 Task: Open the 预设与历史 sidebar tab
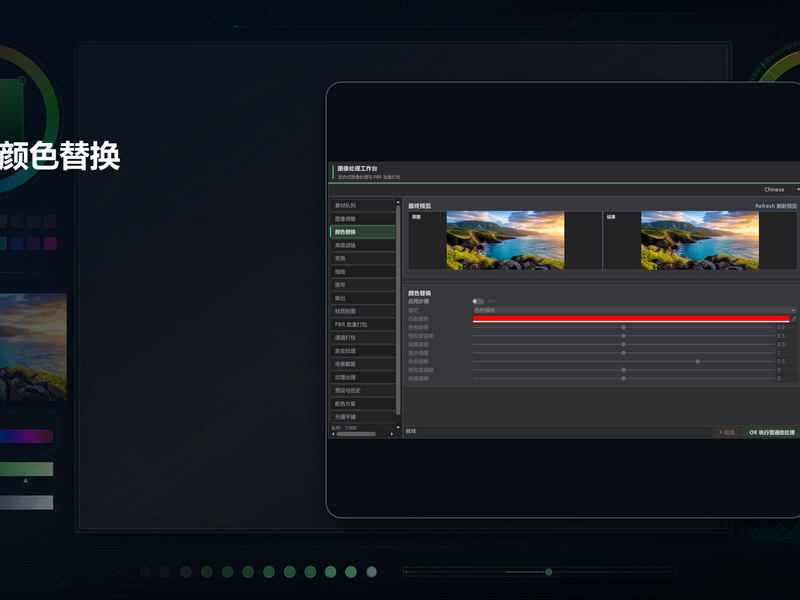pyautogui.click(x=363, y=390)
